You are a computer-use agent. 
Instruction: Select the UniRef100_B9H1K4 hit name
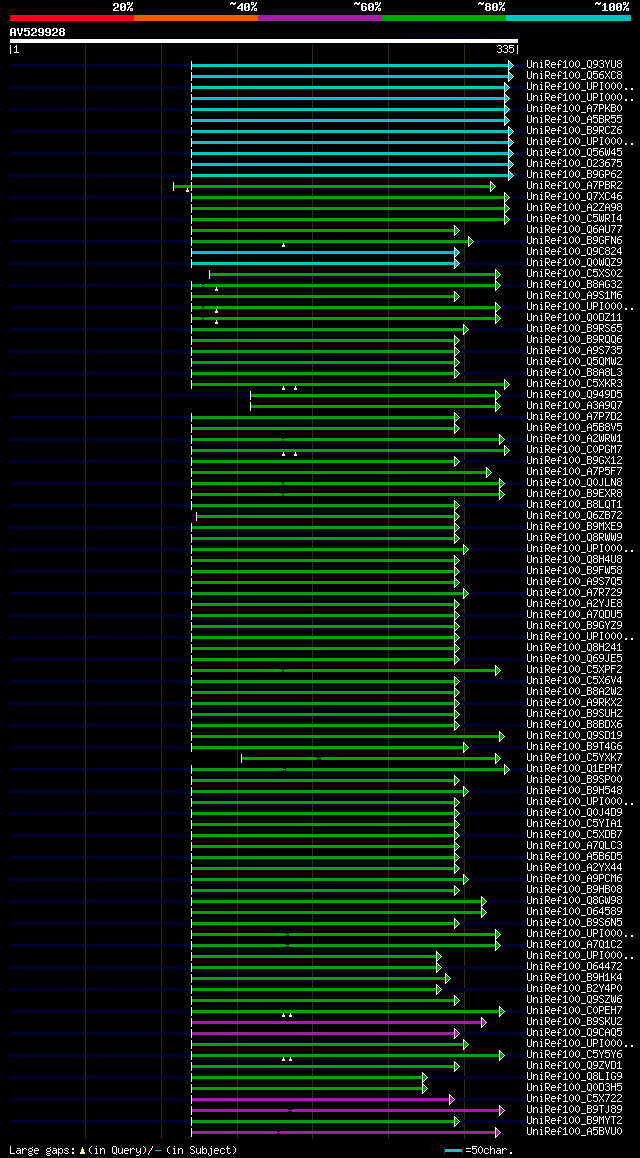point(574,978)
